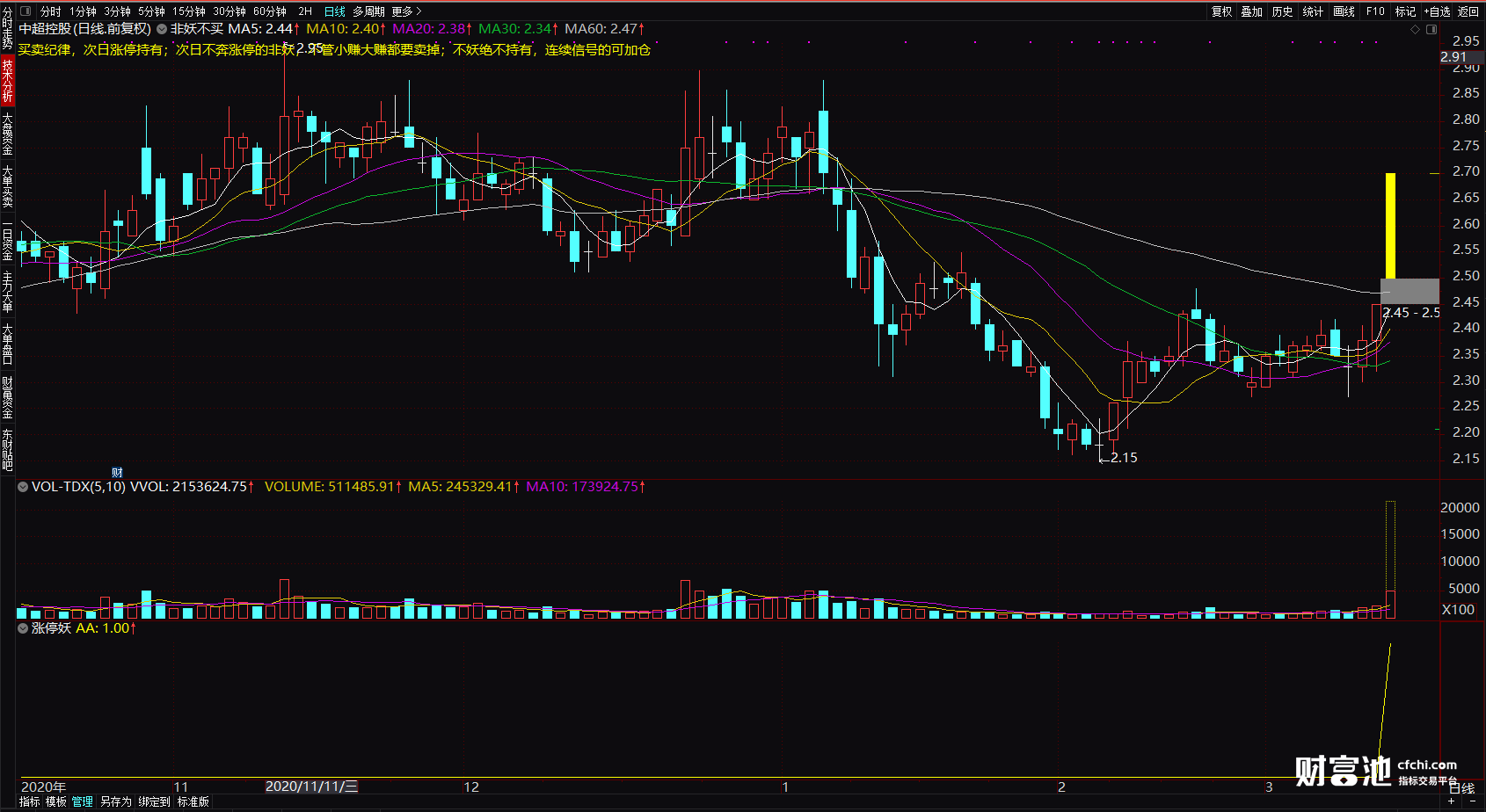Click the 中超控股(日线.前复权) title
This screenshot has height=812, width=1486.
85,29
